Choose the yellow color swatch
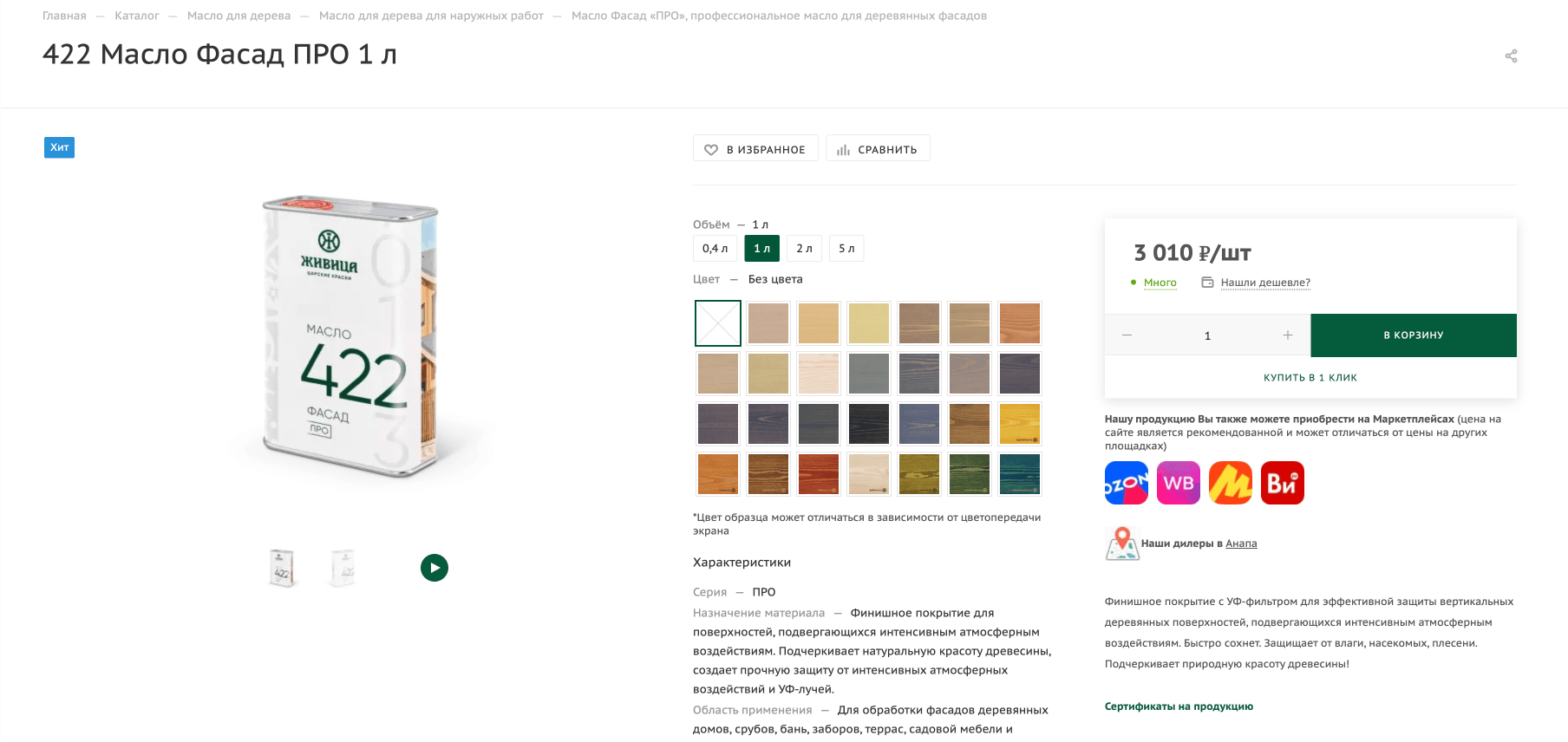1568x742 pixels. 1019,424
